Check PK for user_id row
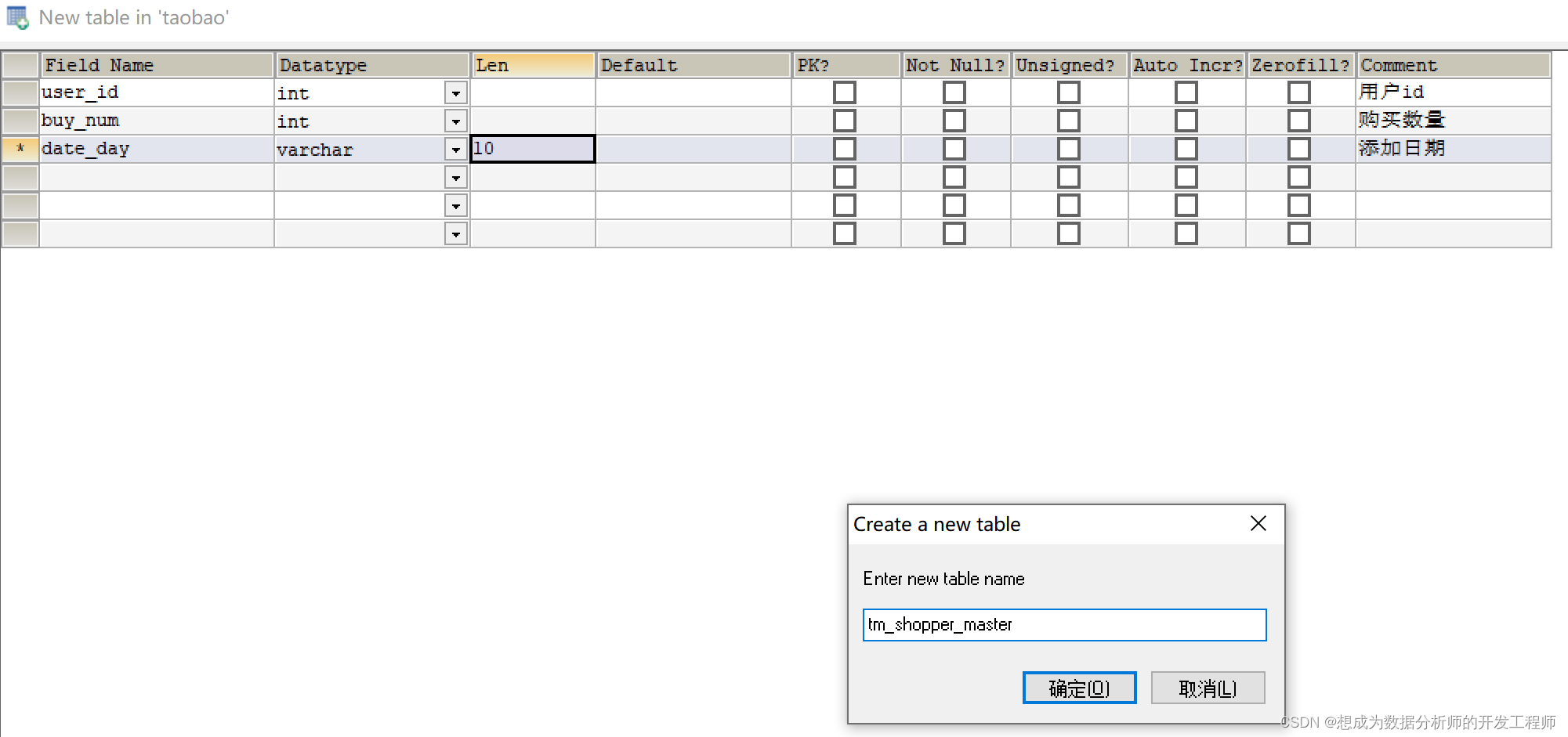 pos(845,92)
